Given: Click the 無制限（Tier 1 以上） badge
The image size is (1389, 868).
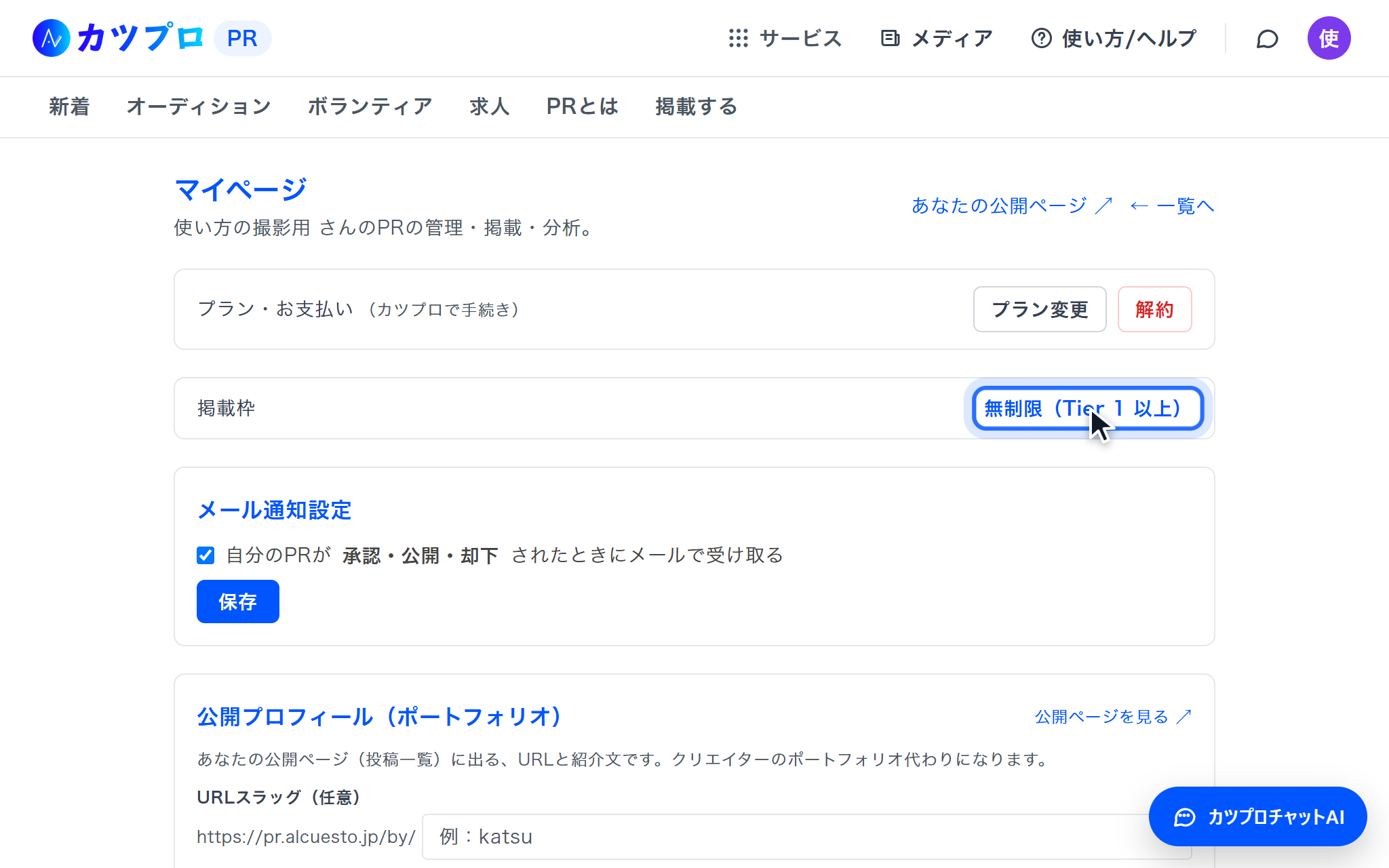Looking at the screenshot, I should (x=1088, y=408).
